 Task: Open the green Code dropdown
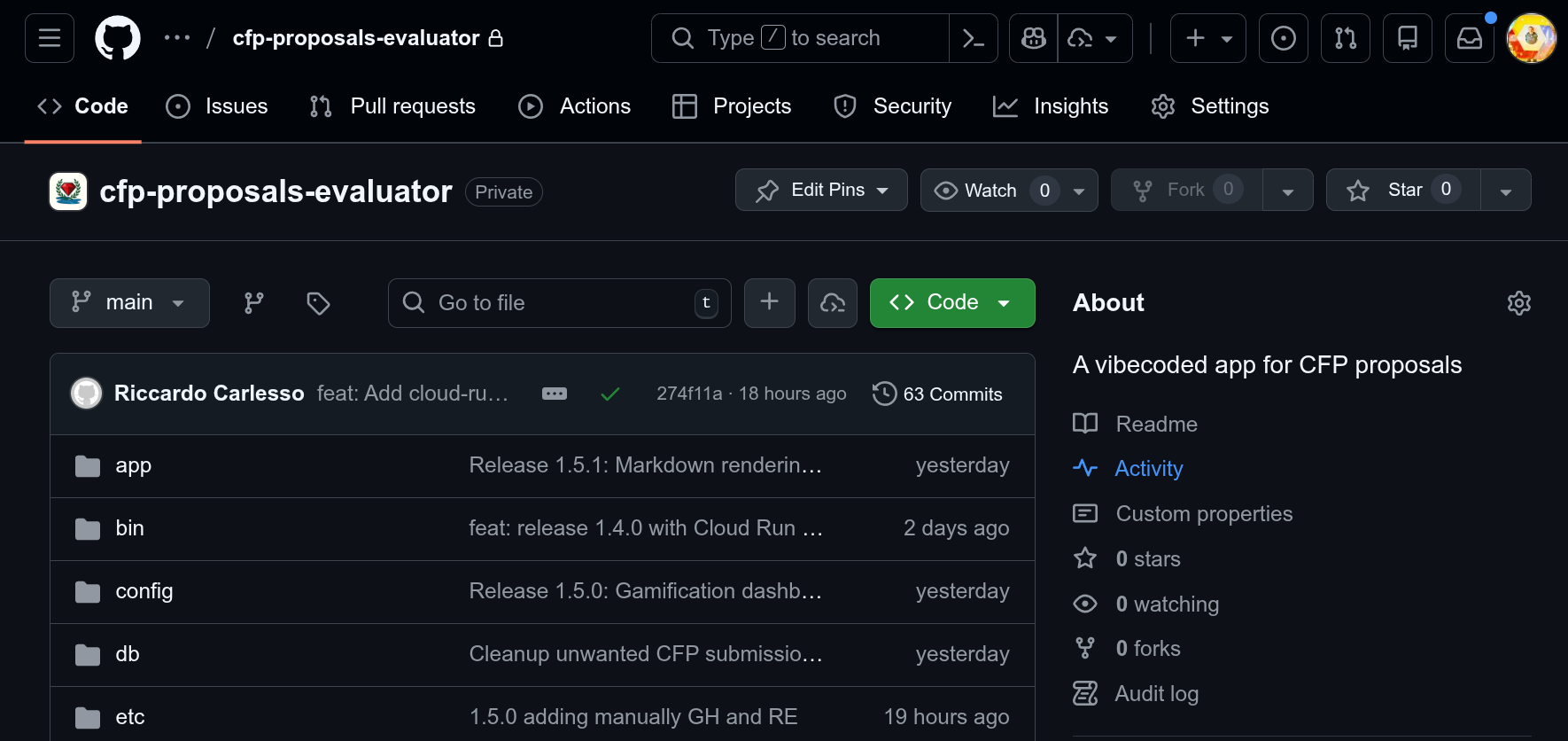952,303
